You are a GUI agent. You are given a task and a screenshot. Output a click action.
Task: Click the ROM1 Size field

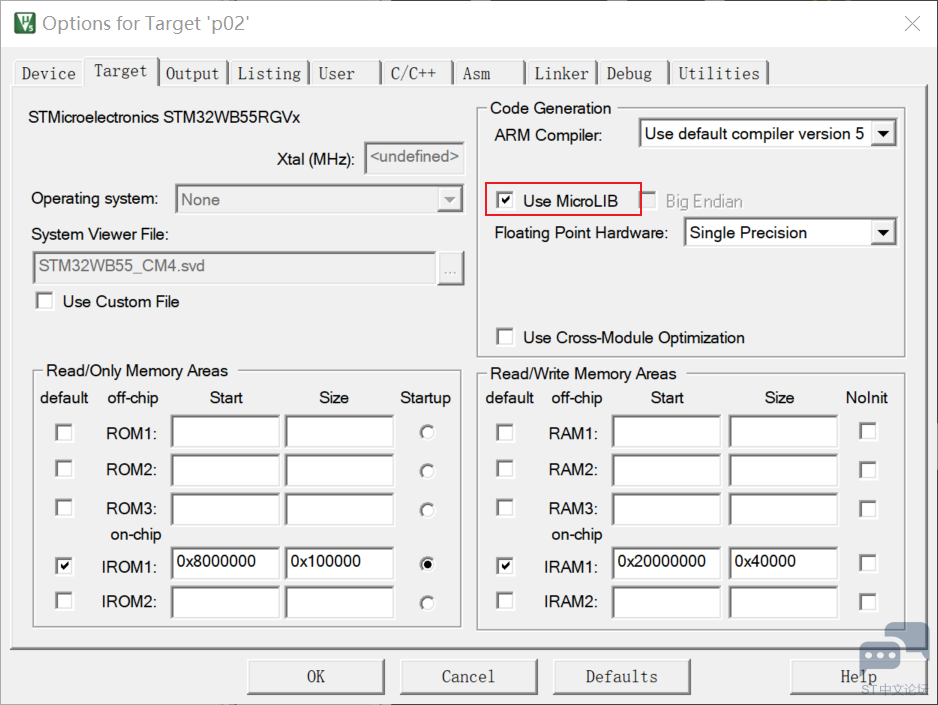click(340, 432)
